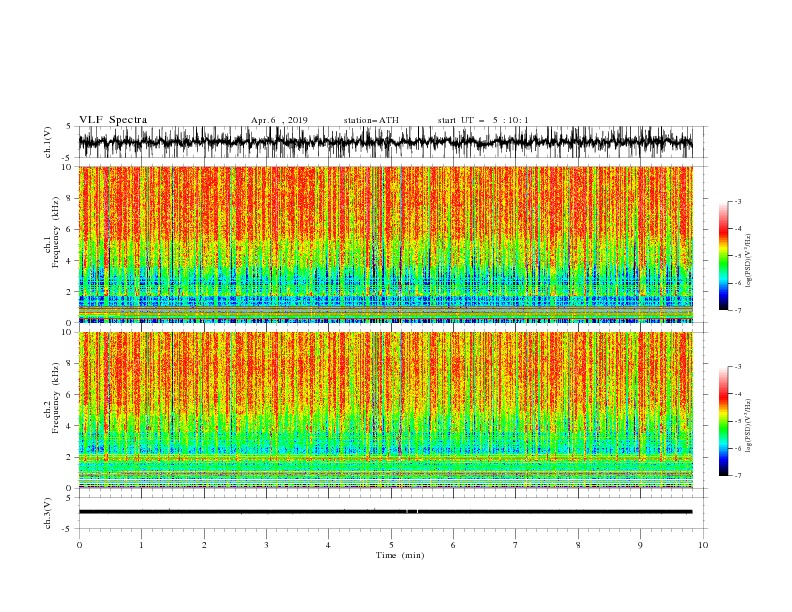Screen dimensions: 792x612
Task: Click the "0" tick on the time axis
Action: pyautogui.click(x=79, y=545)
